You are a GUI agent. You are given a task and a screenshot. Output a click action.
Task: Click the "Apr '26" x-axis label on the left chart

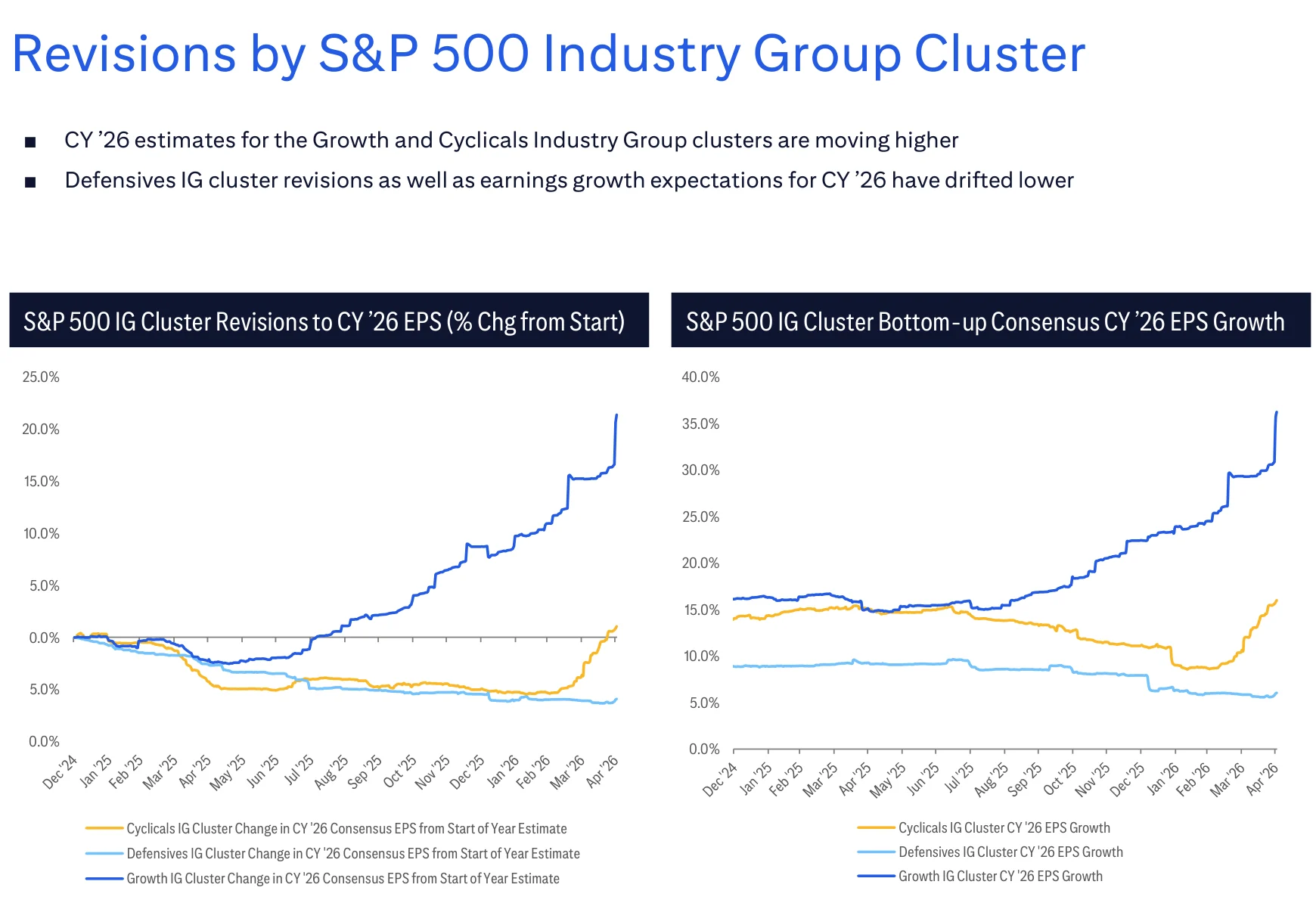[x=603, y=771]
